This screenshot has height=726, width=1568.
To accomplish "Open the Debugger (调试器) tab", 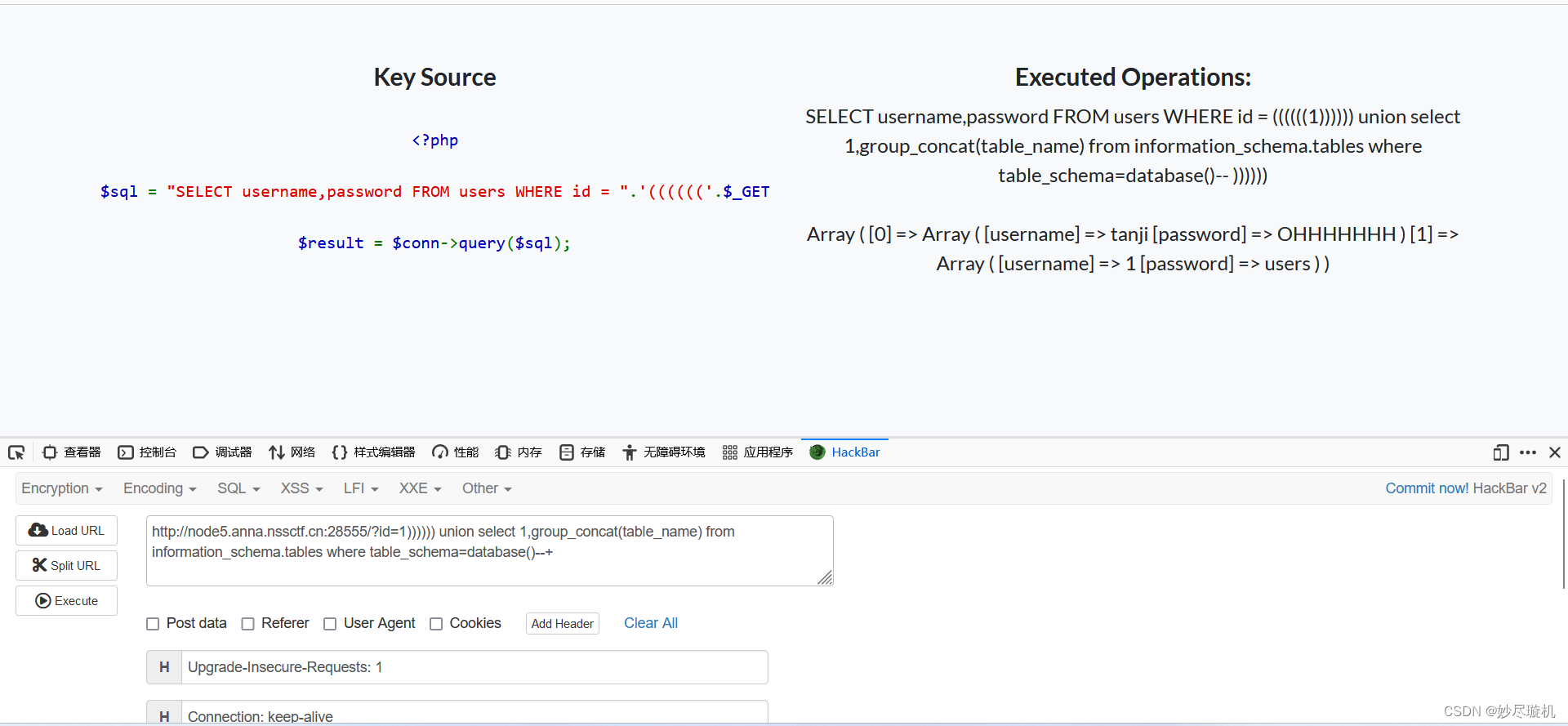I will tap(222, 452).
